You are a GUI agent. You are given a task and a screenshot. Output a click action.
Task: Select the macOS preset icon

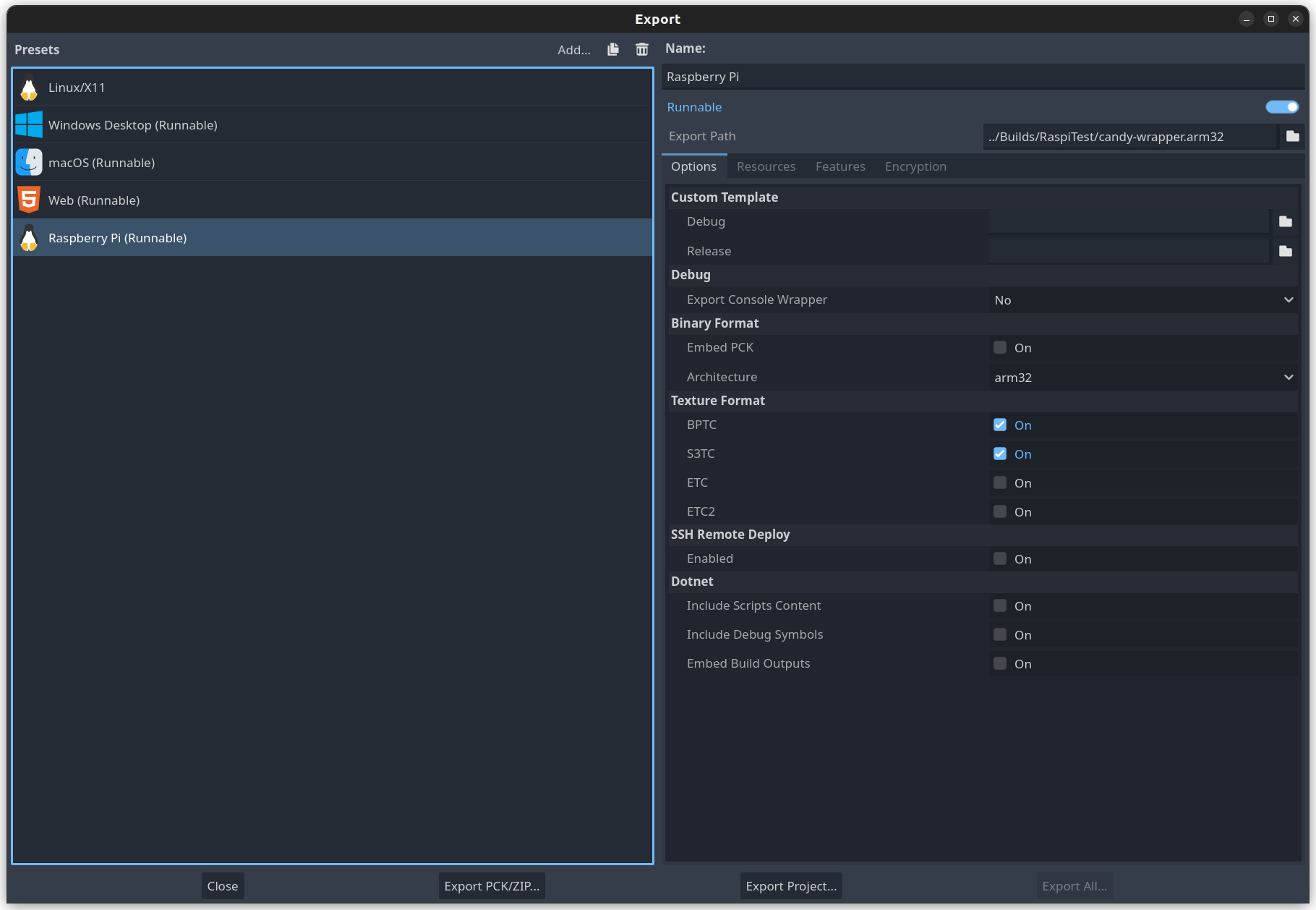28,162
